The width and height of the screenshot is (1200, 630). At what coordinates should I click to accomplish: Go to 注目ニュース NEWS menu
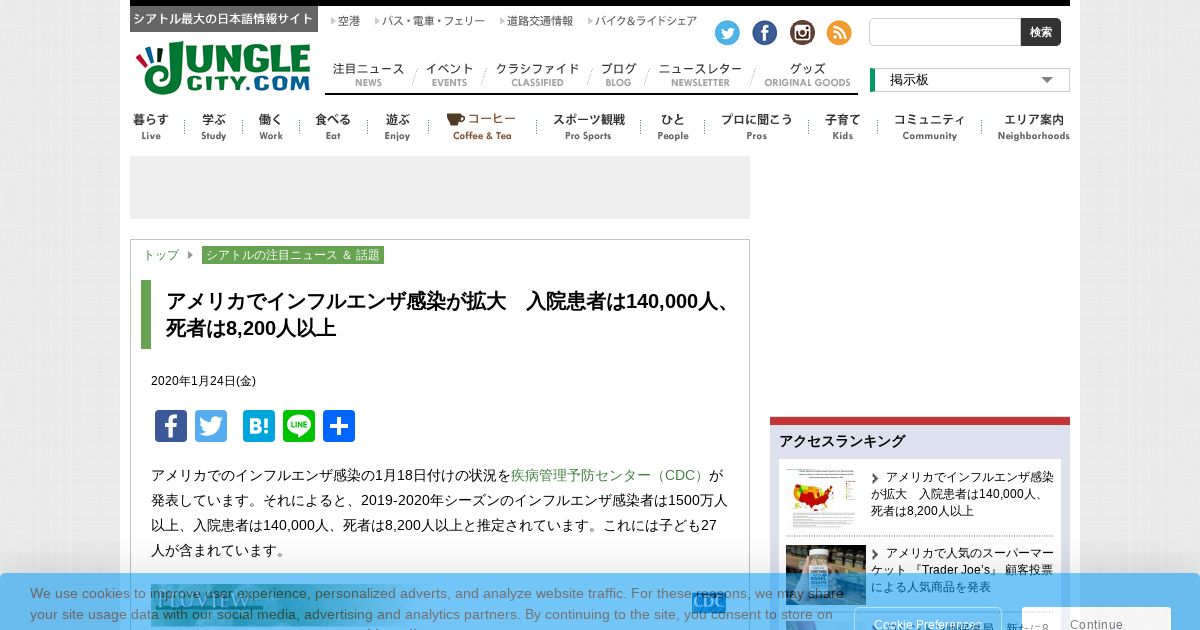[x=368, y=75]
